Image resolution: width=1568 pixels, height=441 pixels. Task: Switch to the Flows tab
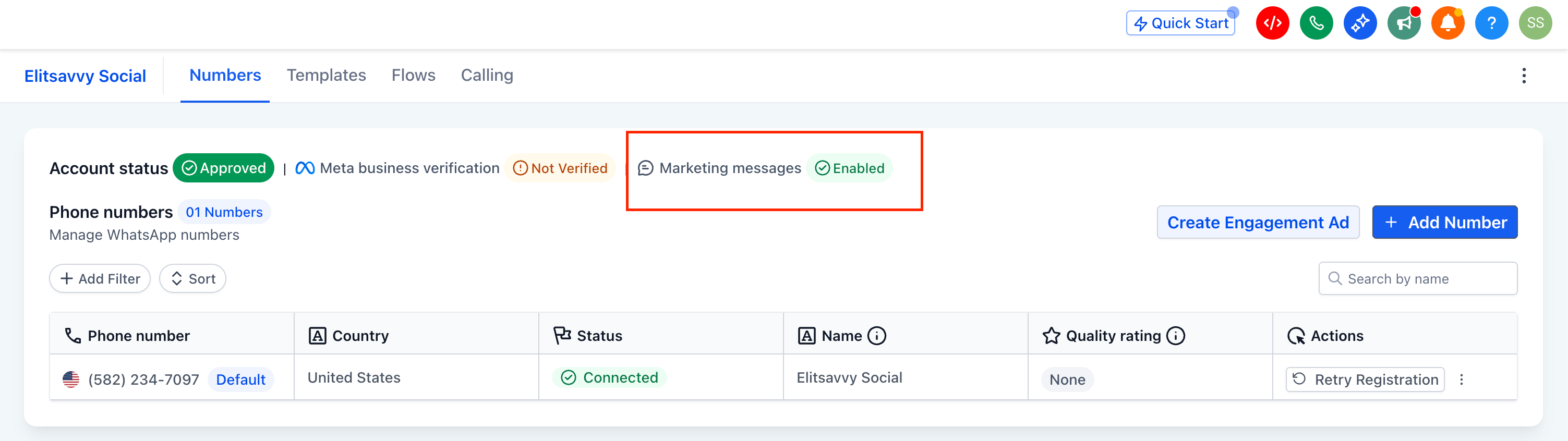413,76
